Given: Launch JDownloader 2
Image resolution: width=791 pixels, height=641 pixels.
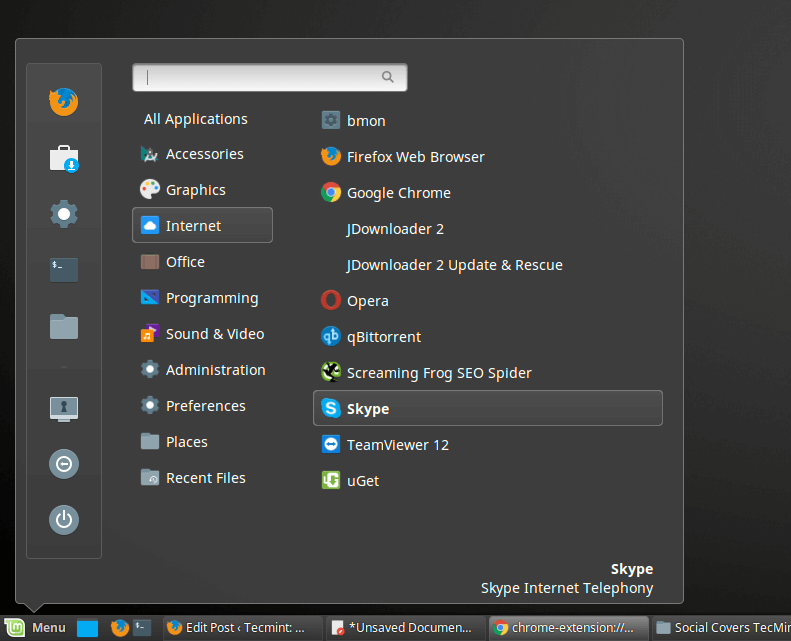Looking at the screenshot, I should 395,229.
